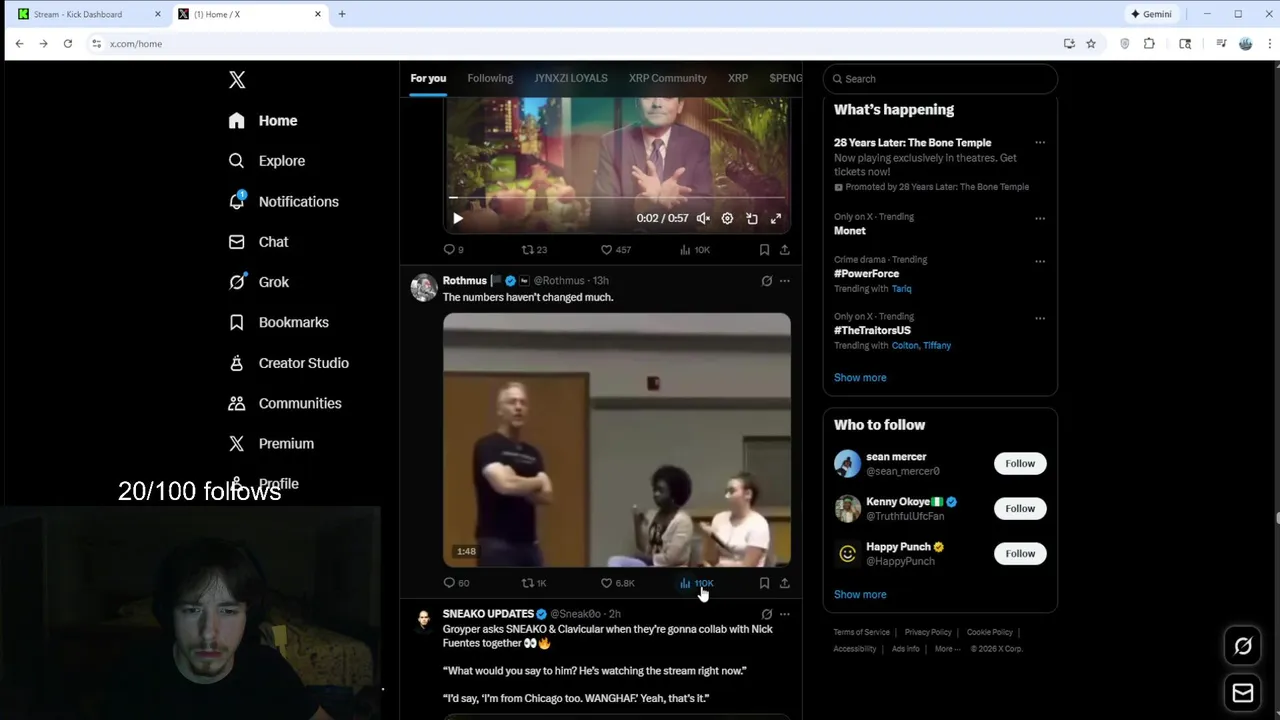Repost the Rothmus post with 1K reposts
This screenshot has width=1280, height=720.
pyautogui.click(x=534, y=583)
